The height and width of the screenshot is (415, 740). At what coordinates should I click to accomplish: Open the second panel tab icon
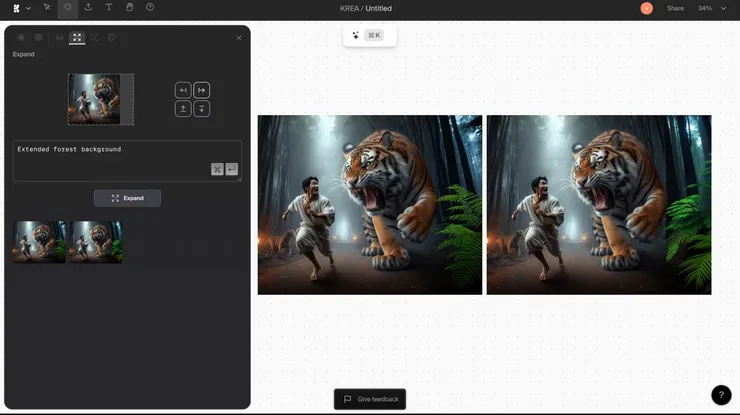tap(39, 37)
